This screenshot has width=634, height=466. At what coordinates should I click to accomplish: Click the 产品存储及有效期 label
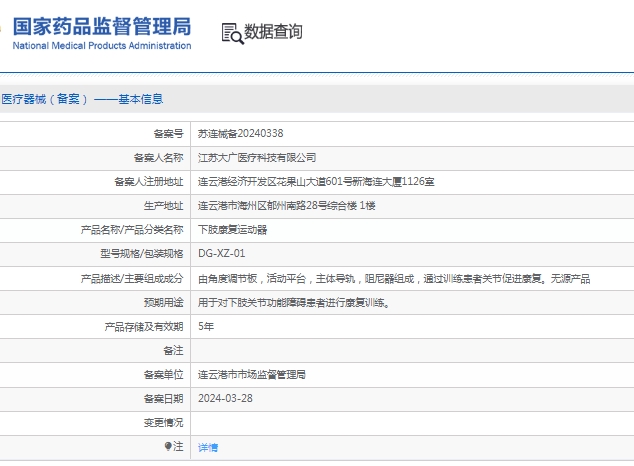144,327
